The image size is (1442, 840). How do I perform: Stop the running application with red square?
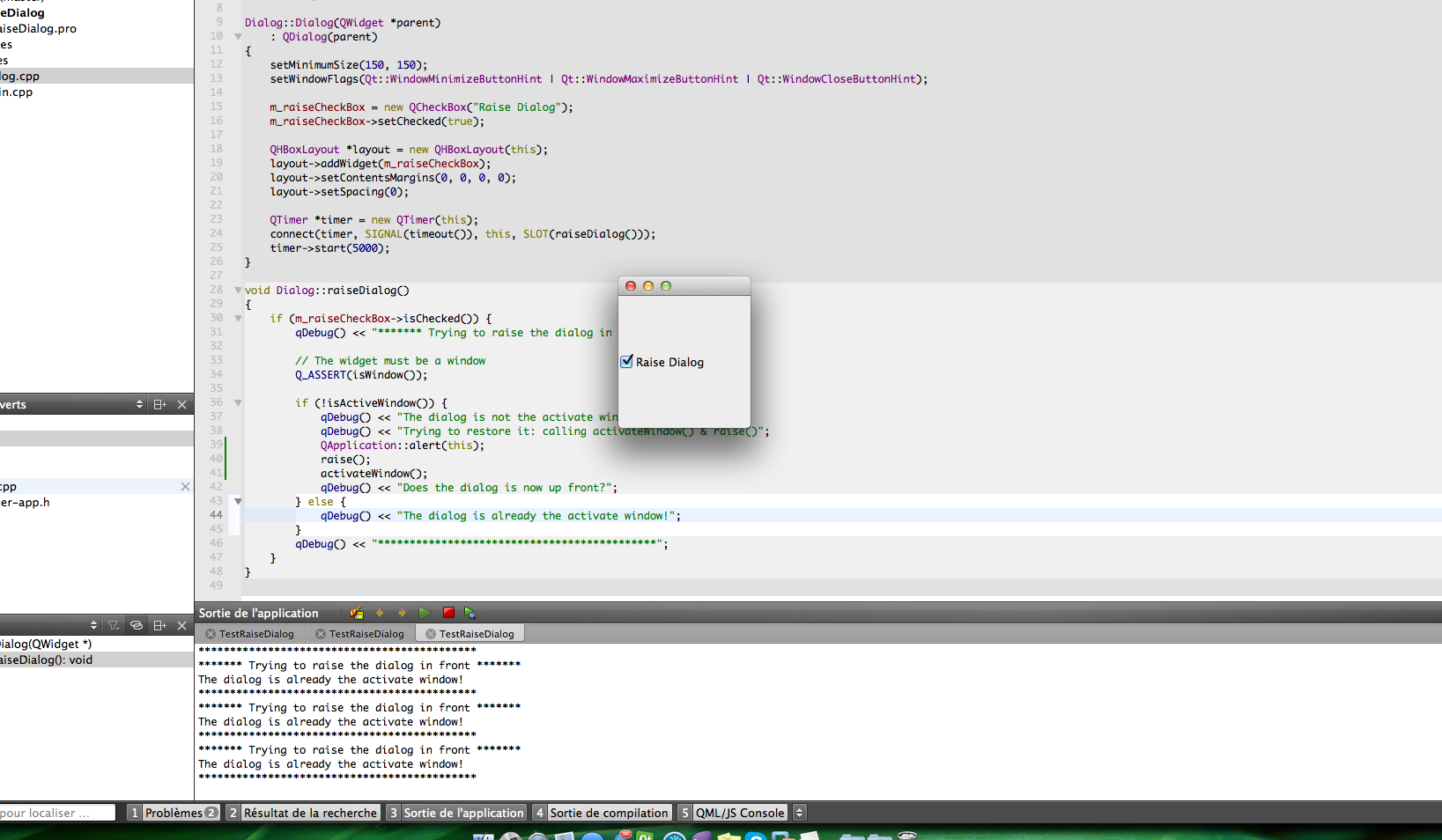[x=448, y=613]
